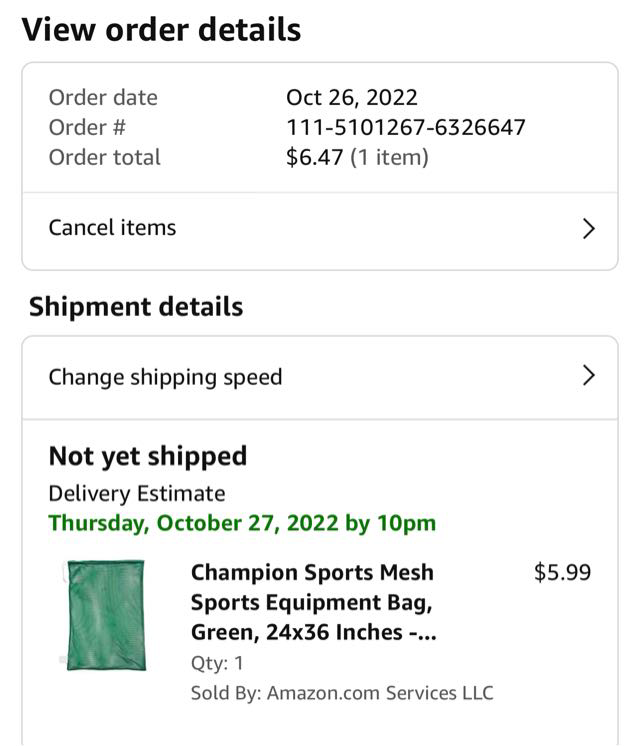Open Change shipping speed option

tap(165, 377)
